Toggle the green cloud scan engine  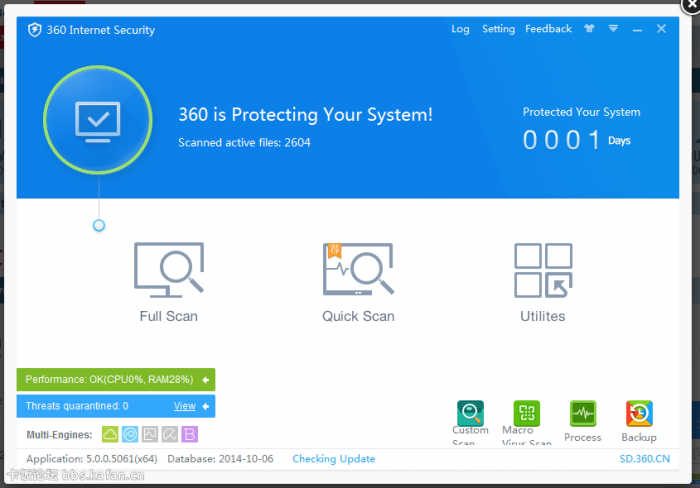pos(110,434)
